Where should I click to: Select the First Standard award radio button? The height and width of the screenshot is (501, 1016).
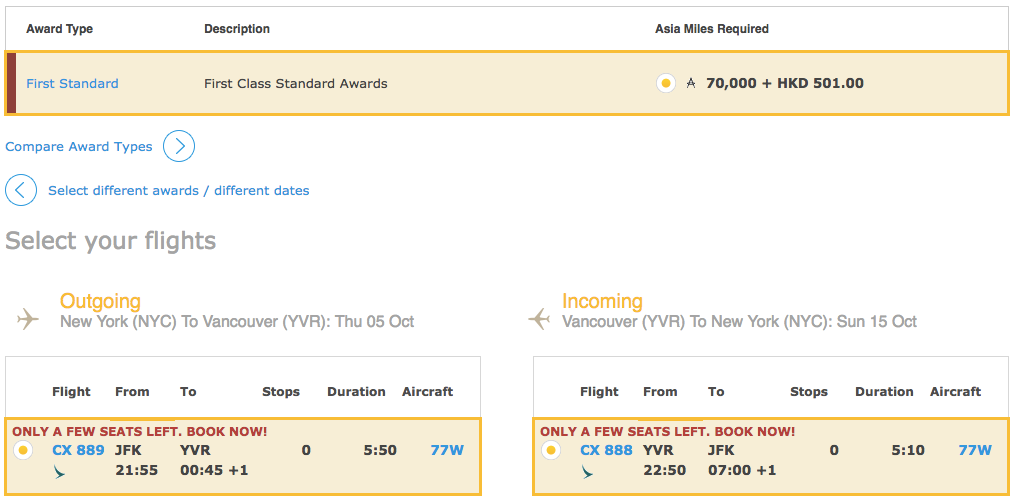pos(666,83)
